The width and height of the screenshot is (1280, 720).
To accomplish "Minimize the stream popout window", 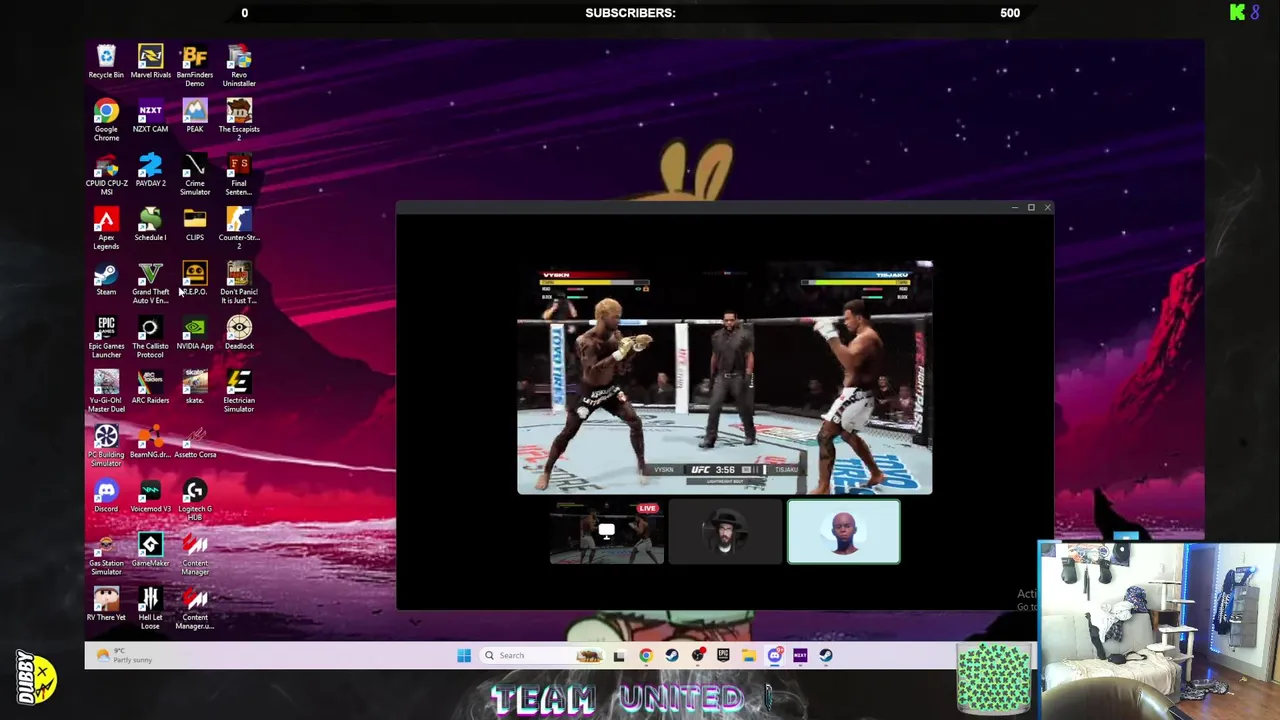I will click(1014, 208).
